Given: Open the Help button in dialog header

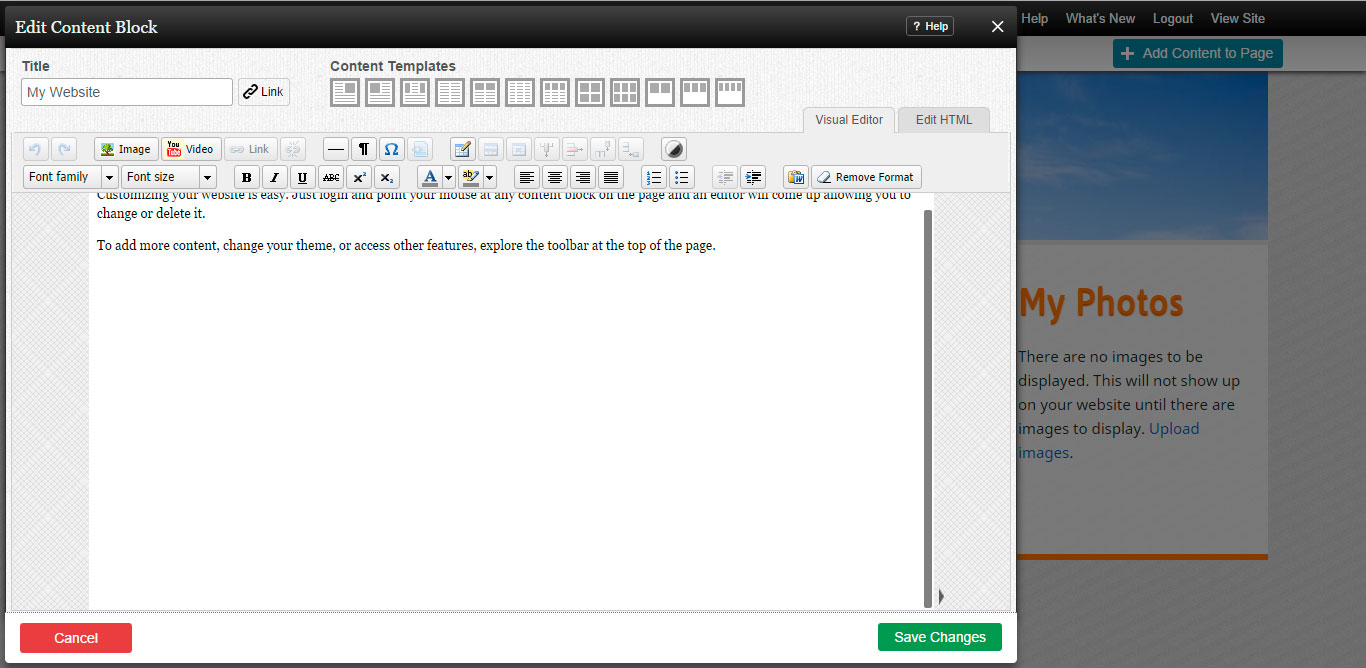Looking at the screenshot, I should click(930, 26).
